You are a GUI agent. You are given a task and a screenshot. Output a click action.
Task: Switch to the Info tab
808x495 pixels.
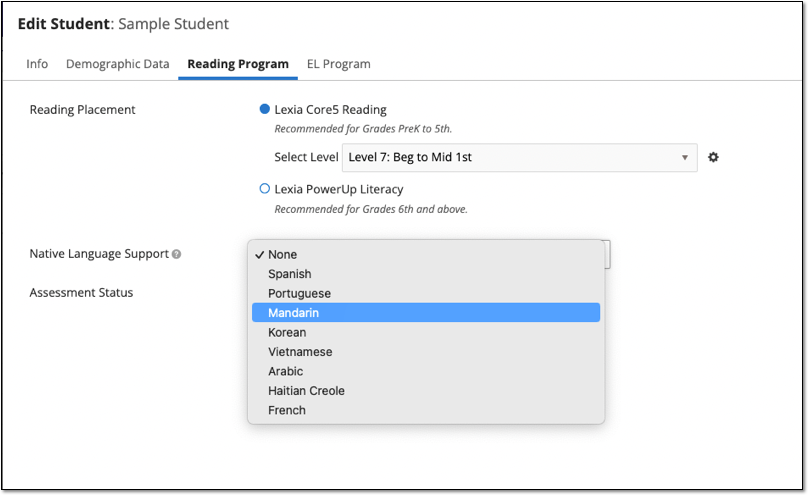(x=37, y=64)
